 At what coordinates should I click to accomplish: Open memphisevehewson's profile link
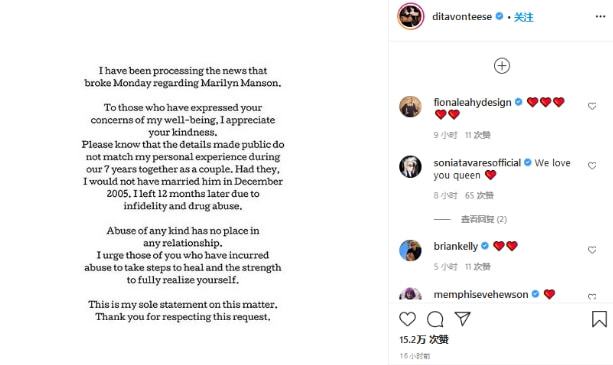(x=480, y=294)
